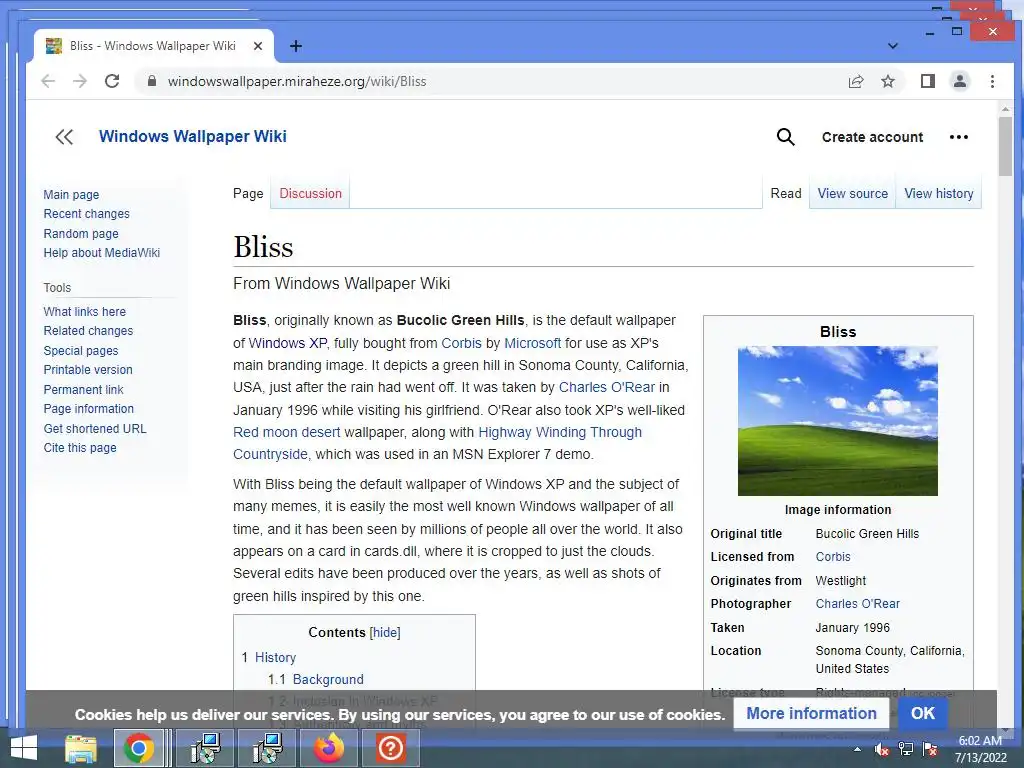Go back to previous page in Chrome
This screenshot has height=768, width=1024.
pos(48,81)
